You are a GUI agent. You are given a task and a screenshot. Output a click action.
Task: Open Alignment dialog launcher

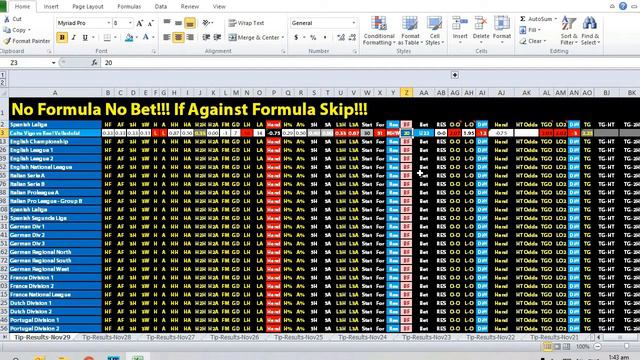point(283,51)
